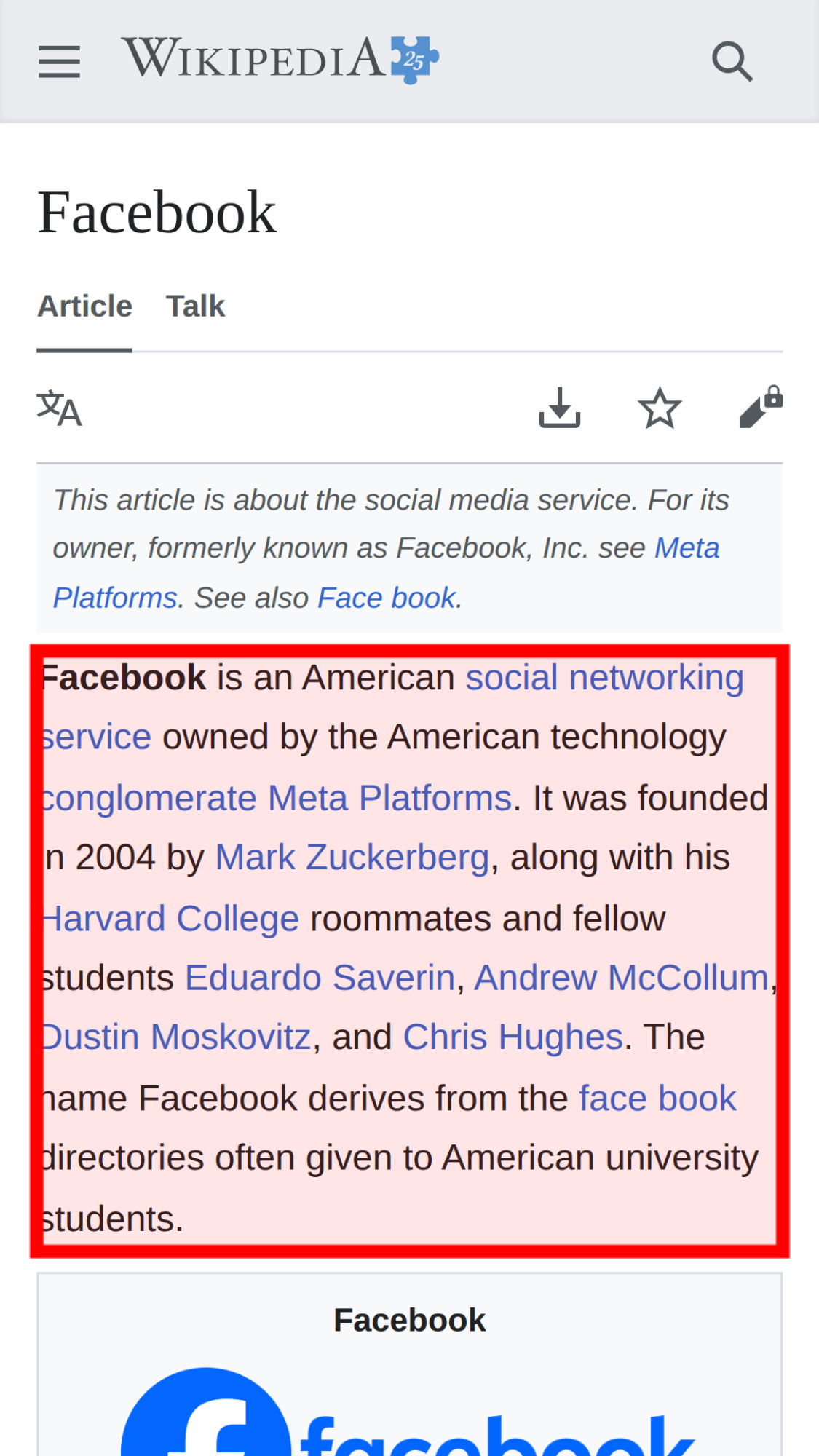Select the Article tab
The image size is (819, 1456).
point(84,306)
